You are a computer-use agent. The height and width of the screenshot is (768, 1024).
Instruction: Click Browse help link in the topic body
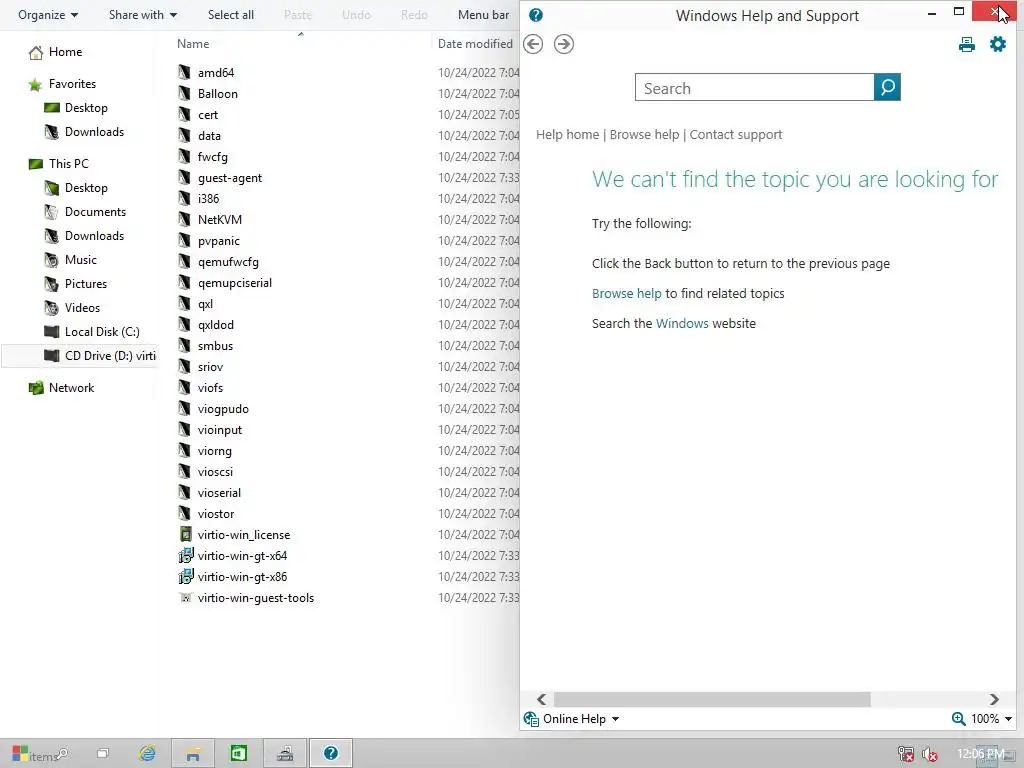[x=626, y=293]
